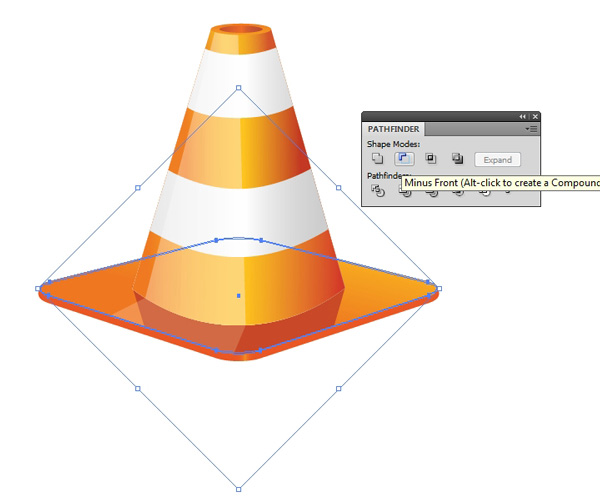Apply the Unite shape mode
The width and height of the screenshot is (600, 500).
377,158
